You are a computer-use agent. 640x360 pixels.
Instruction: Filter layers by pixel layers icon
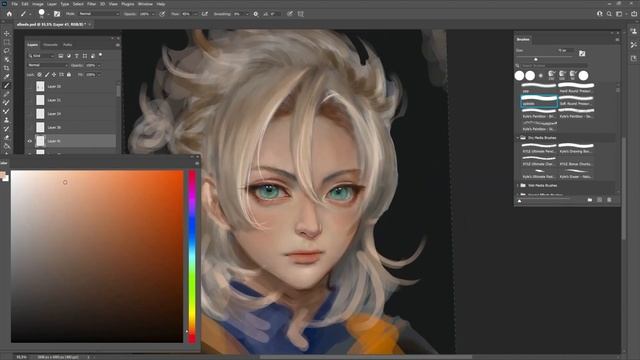(x=60, y=56)
